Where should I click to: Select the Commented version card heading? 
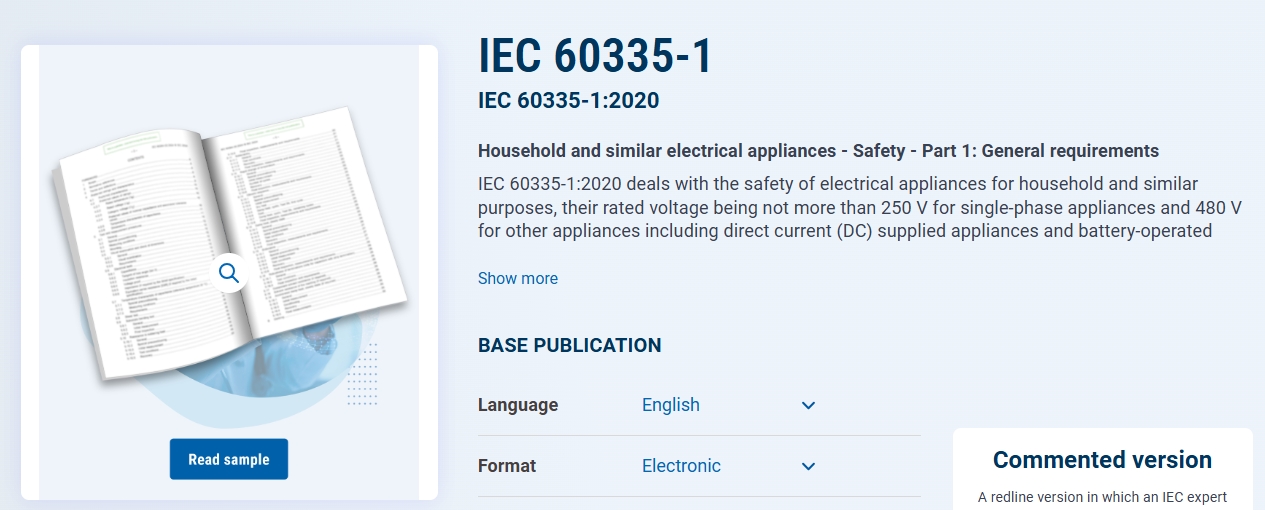tap(1102, 460)
